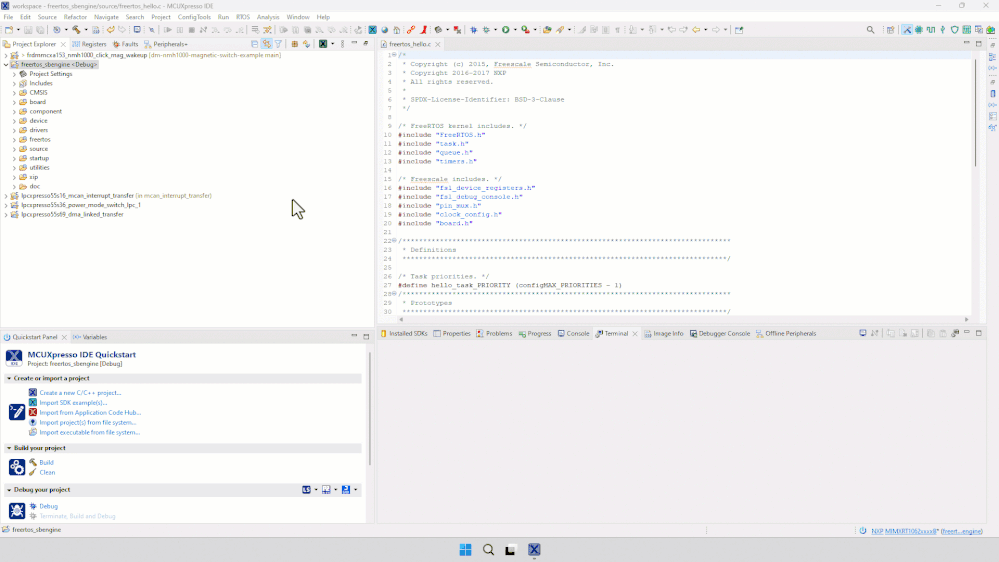
Task: Open the LS debug probe dropdown arrow
Action: point(315,490)
